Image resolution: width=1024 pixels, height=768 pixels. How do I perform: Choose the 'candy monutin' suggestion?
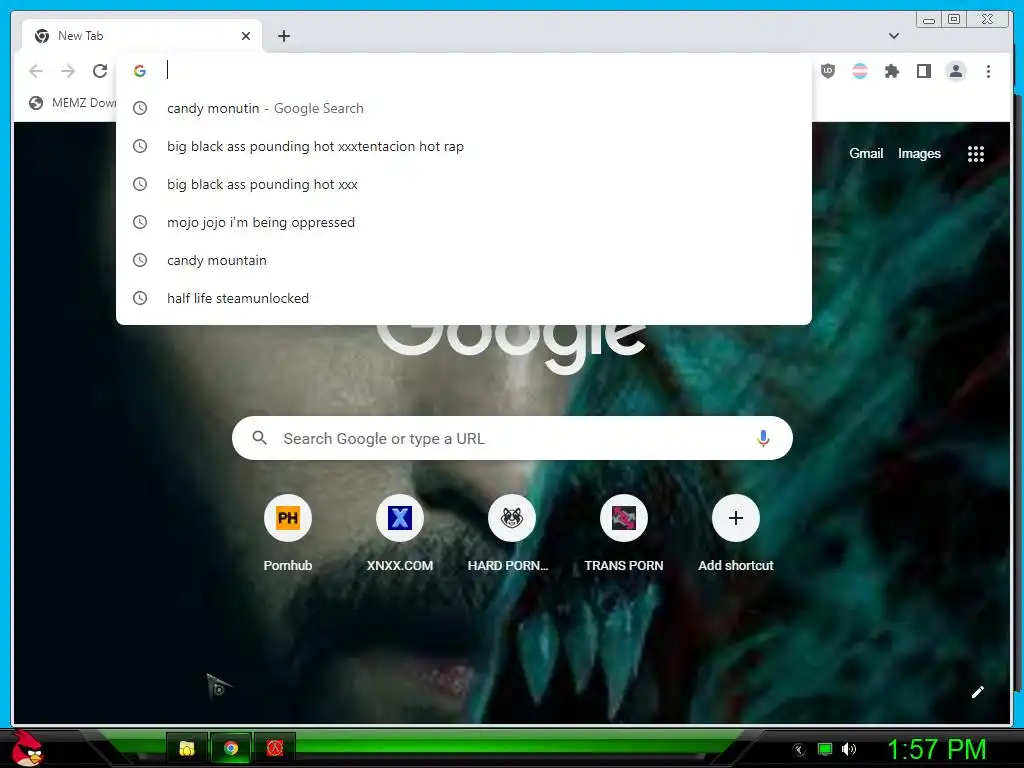click(464, 108)
